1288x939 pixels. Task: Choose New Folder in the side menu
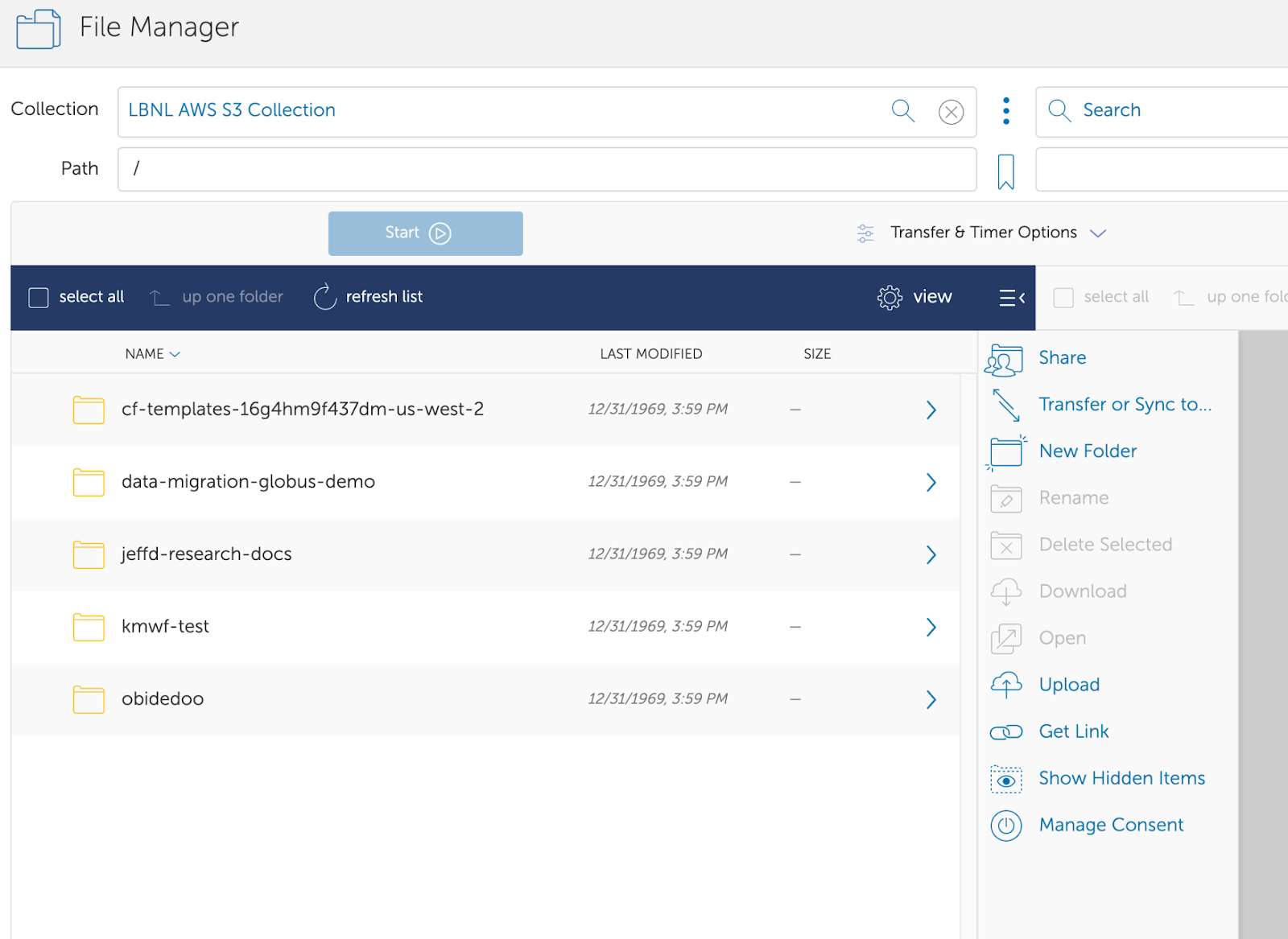[x=1088, y=451]
